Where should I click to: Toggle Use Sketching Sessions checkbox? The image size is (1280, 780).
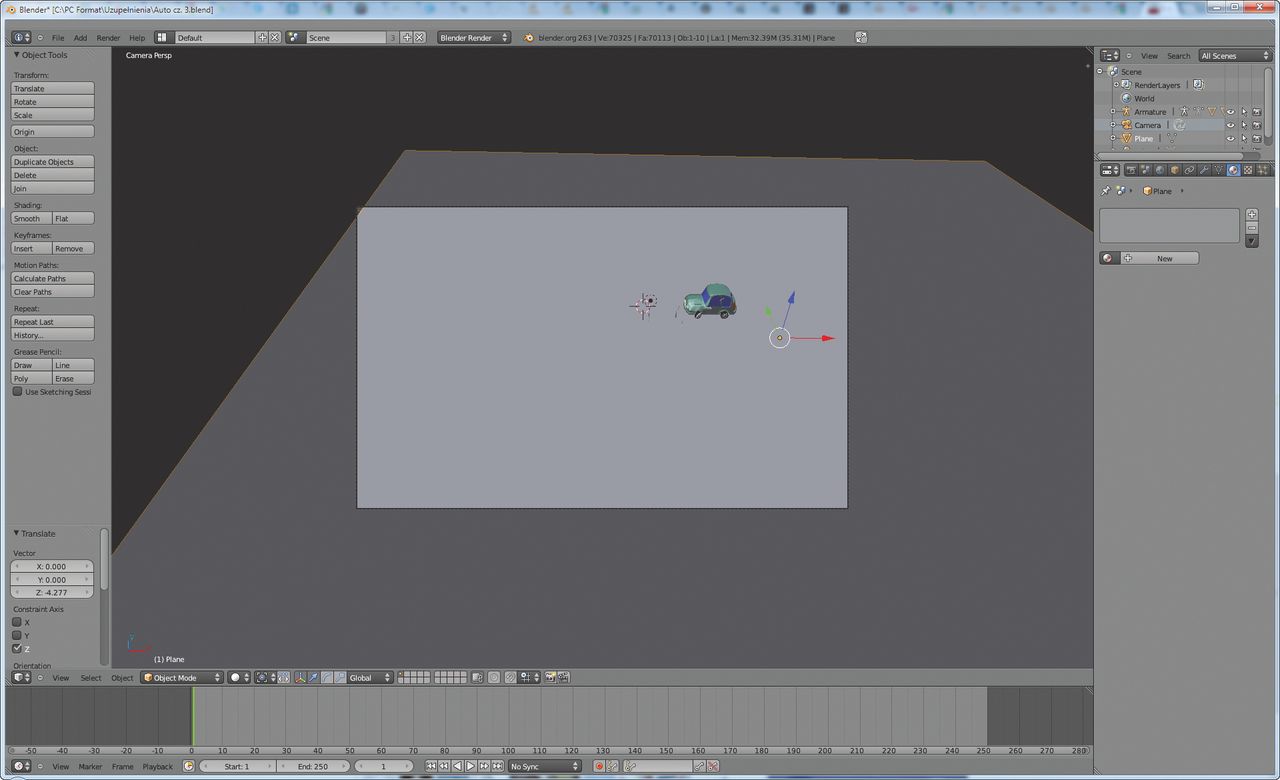(17, 392)
